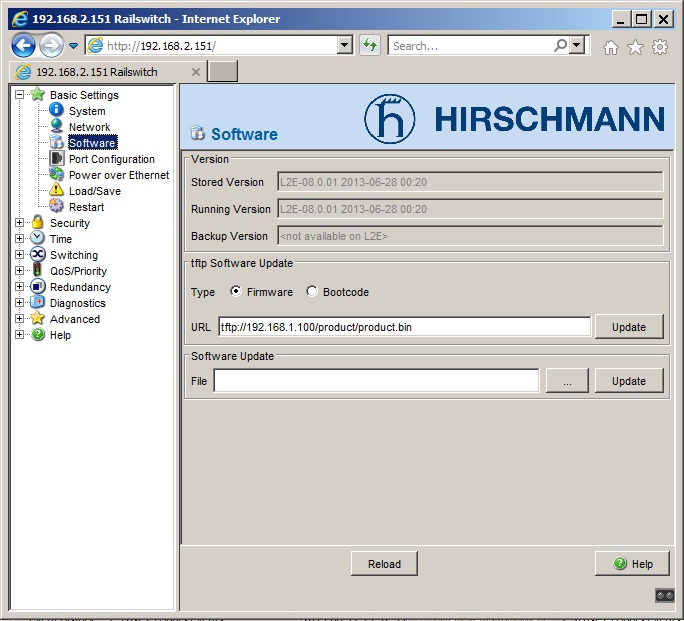Open Internet Explorer favorites star icon
Image resolution: width=684 pixels, height=621 pixels.
click(635, 47)
